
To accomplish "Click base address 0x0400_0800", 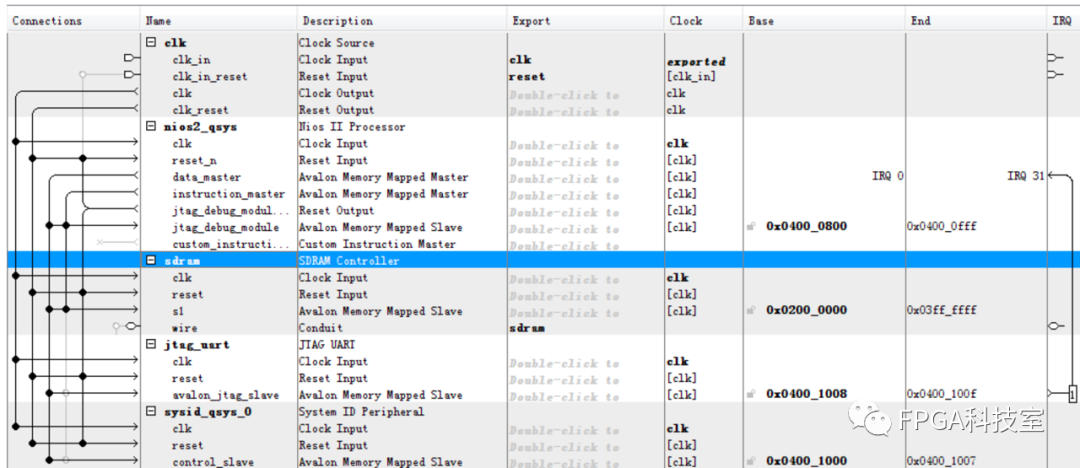I will pos(806,227).
